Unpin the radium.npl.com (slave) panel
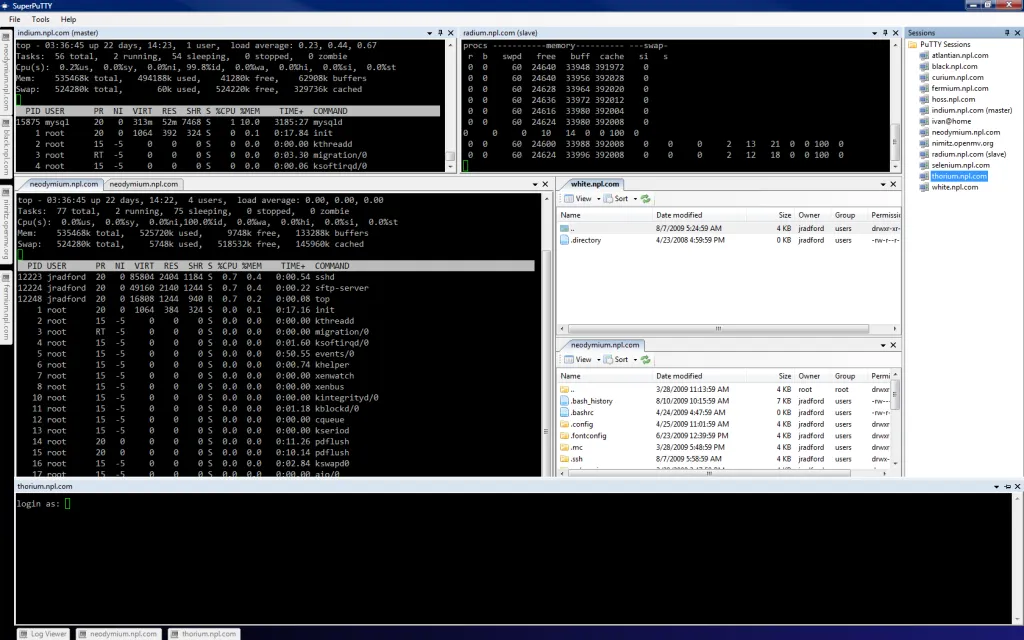Image resolution: width=1024 pixels, height=640 pixels. tap(884, 32)
